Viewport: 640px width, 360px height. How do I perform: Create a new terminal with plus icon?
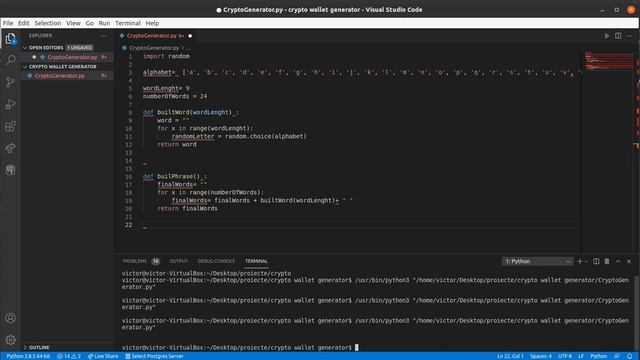click(x=579, y=261)
